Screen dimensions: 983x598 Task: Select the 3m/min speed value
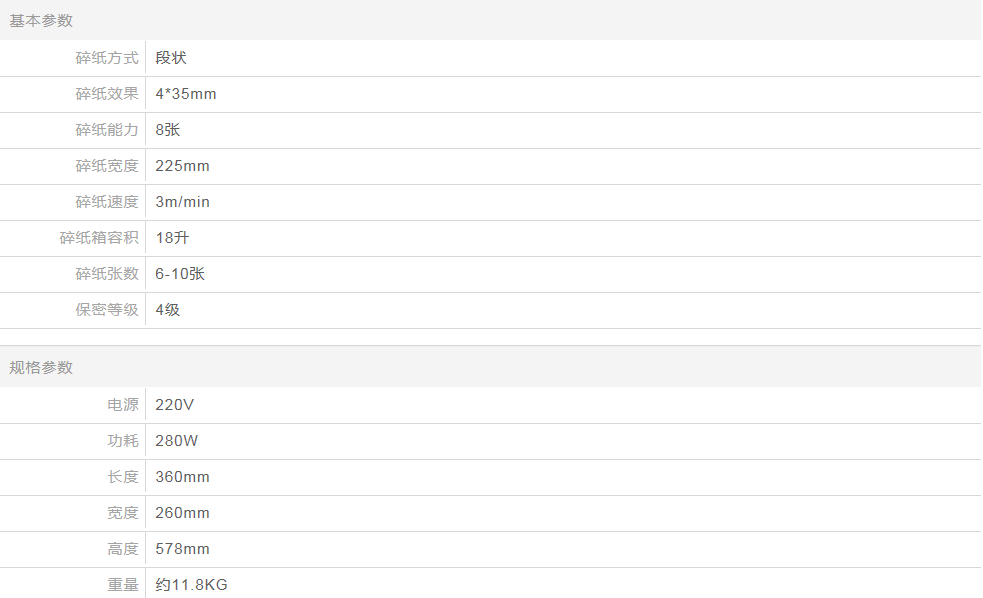pyautogui.click(x=182, y=202)
